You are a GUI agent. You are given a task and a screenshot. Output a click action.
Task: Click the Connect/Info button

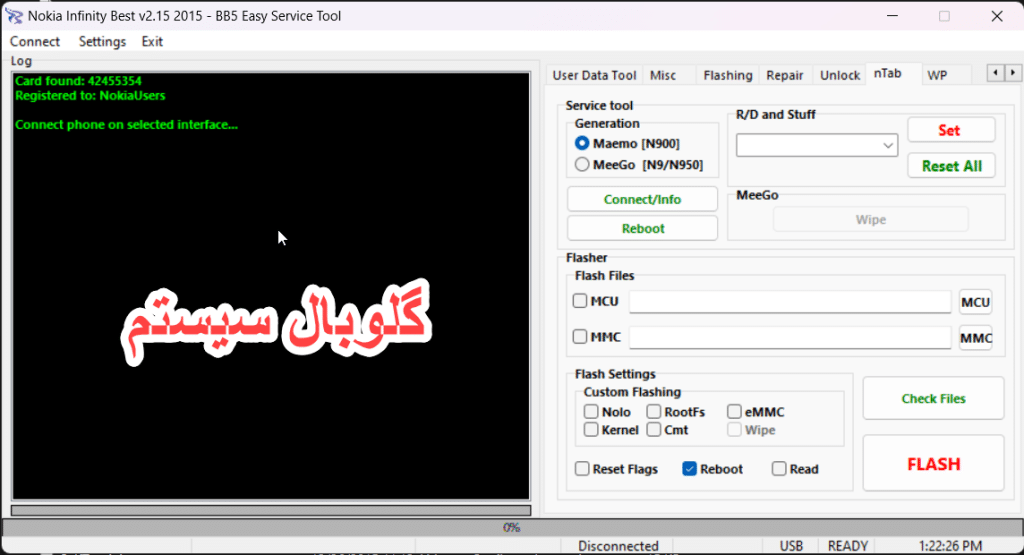pos(642,199)
